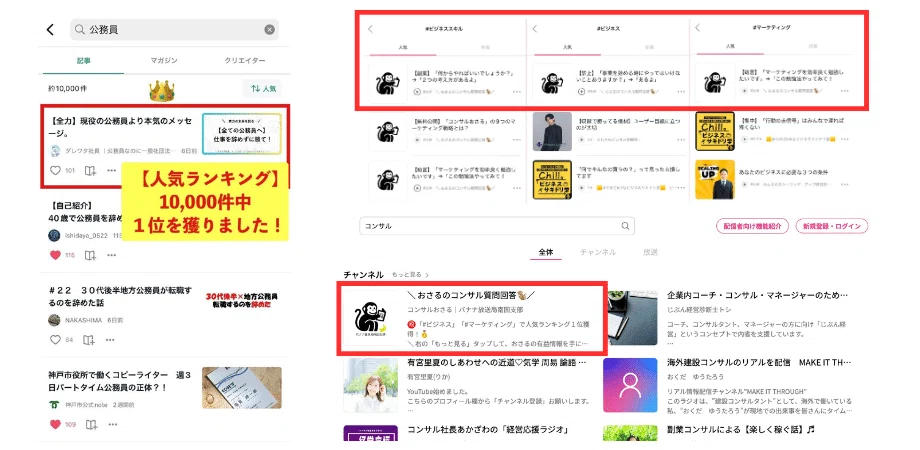Switch to the マガジン tab
Viewport: 920px width, 450px height.
[164, 60]
